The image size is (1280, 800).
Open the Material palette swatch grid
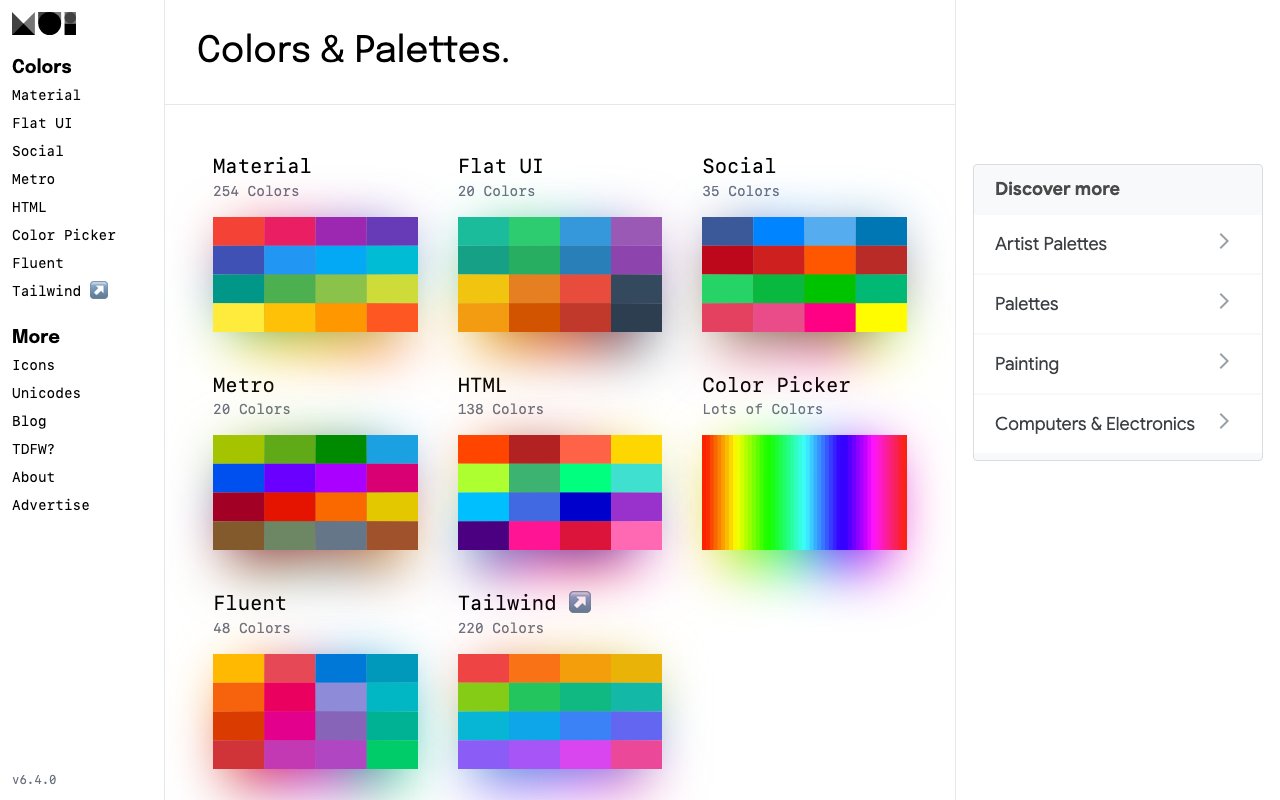[x=315, y=274]
